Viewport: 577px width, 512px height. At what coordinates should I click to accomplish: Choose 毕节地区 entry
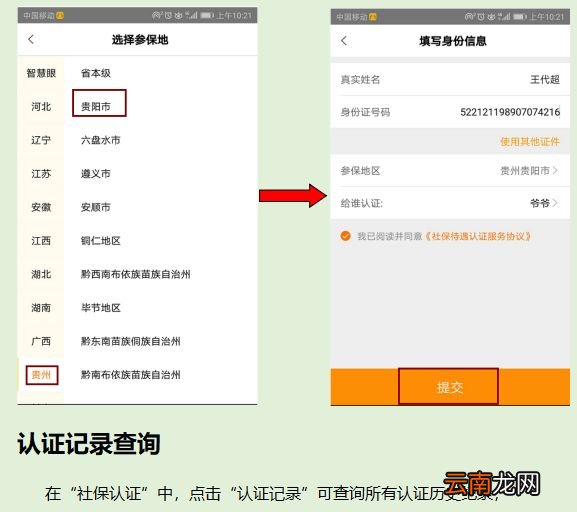tap(100, 308)
